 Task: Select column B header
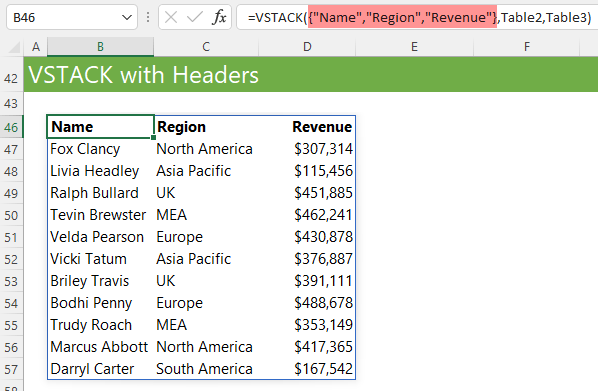click(x=100, y=47)
